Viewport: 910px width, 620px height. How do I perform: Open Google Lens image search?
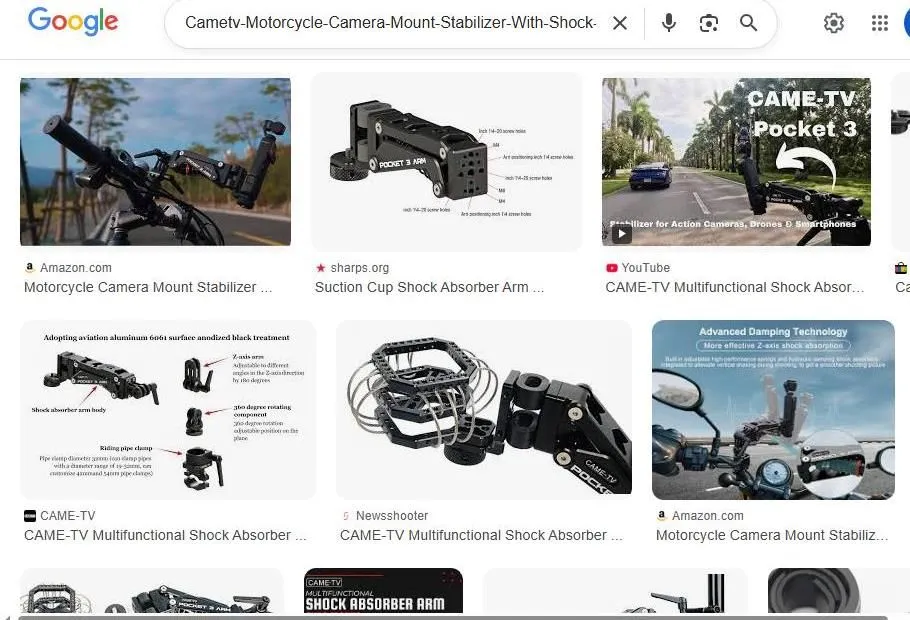point(709,23)
